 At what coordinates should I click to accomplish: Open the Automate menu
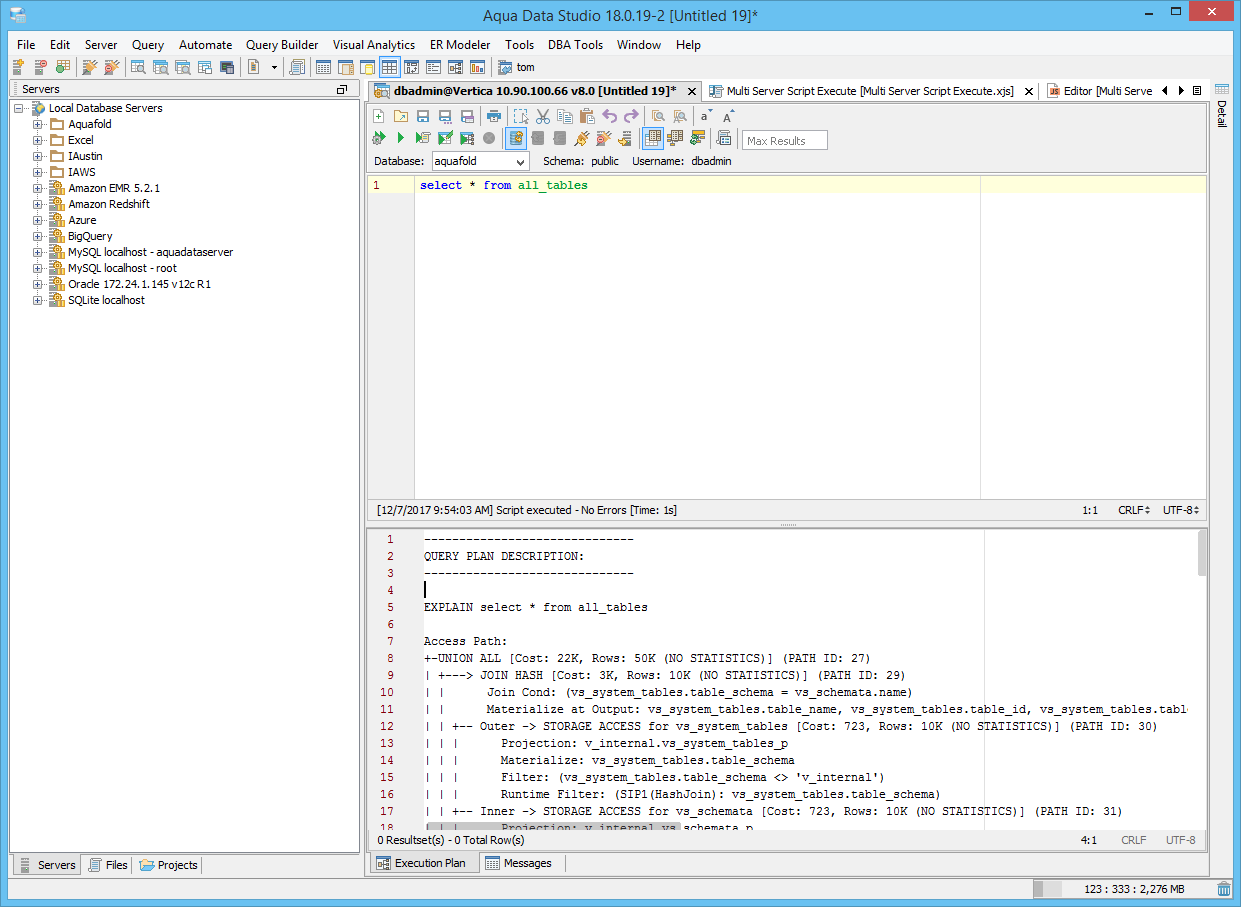pyautogui.click(x=205, y=45)
